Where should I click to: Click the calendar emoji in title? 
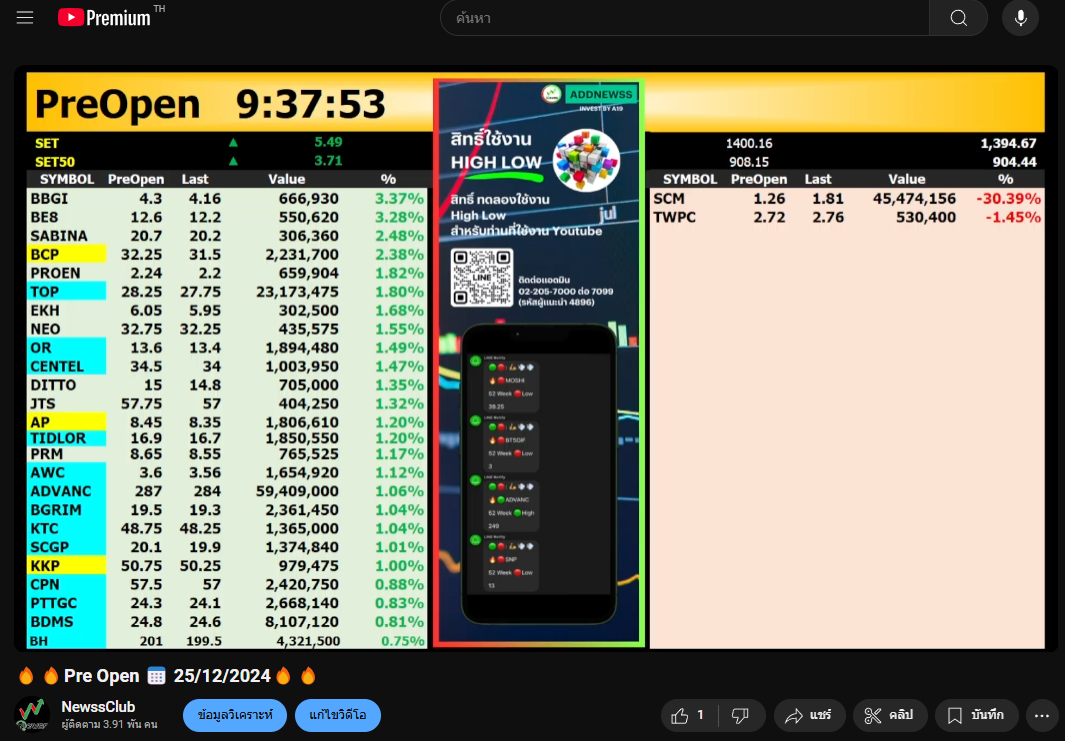coord(156,676)
